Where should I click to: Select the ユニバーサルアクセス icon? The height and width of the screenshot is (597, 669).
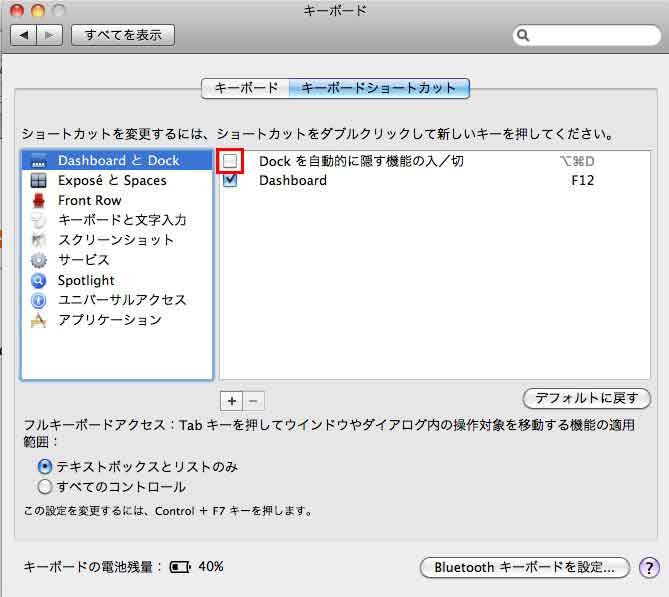pyautogui.click(x=39, y=300)
